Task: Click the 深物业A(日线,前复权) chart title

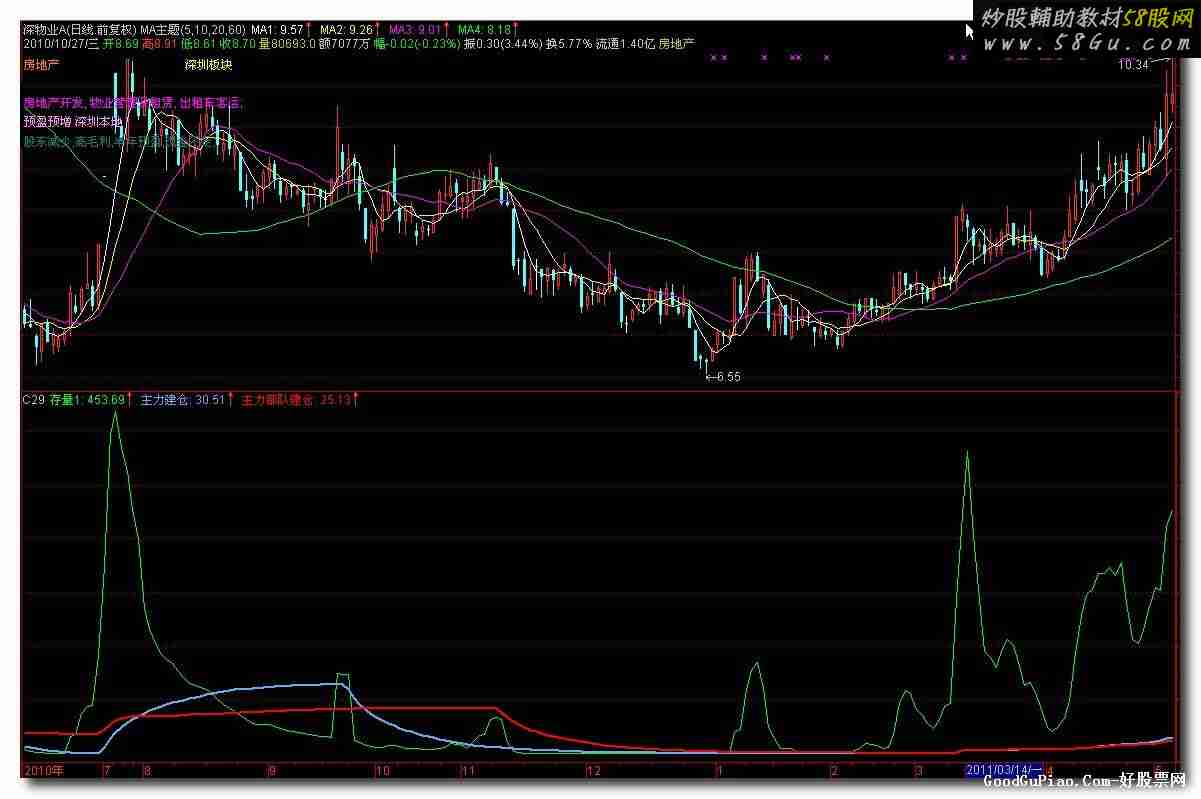Action: (x=78, y=30)
